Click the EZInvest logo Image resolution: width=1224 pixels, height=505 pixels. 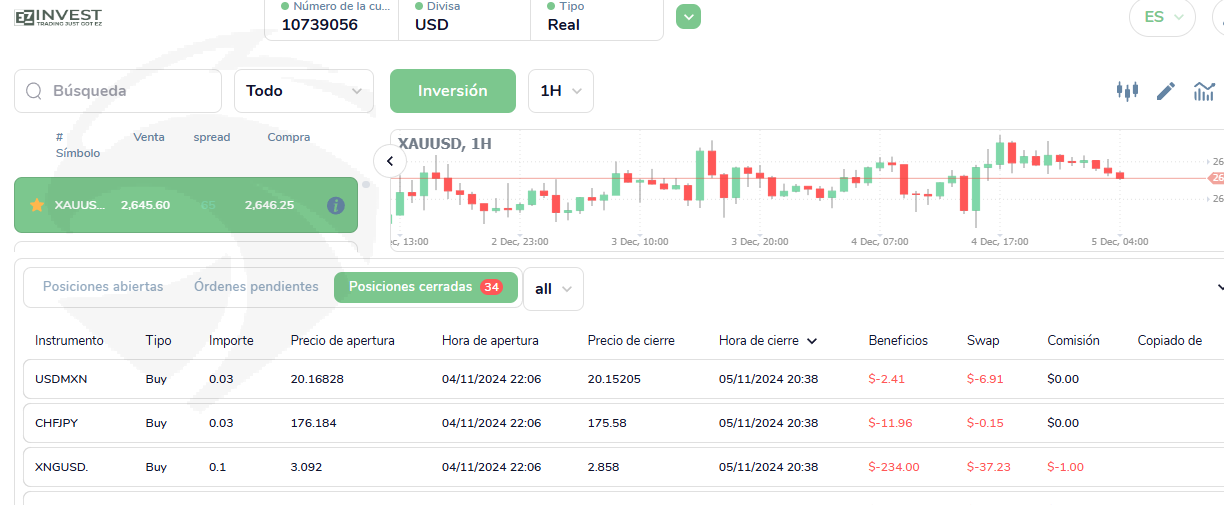pyautogui.click(x=58, y=17)
